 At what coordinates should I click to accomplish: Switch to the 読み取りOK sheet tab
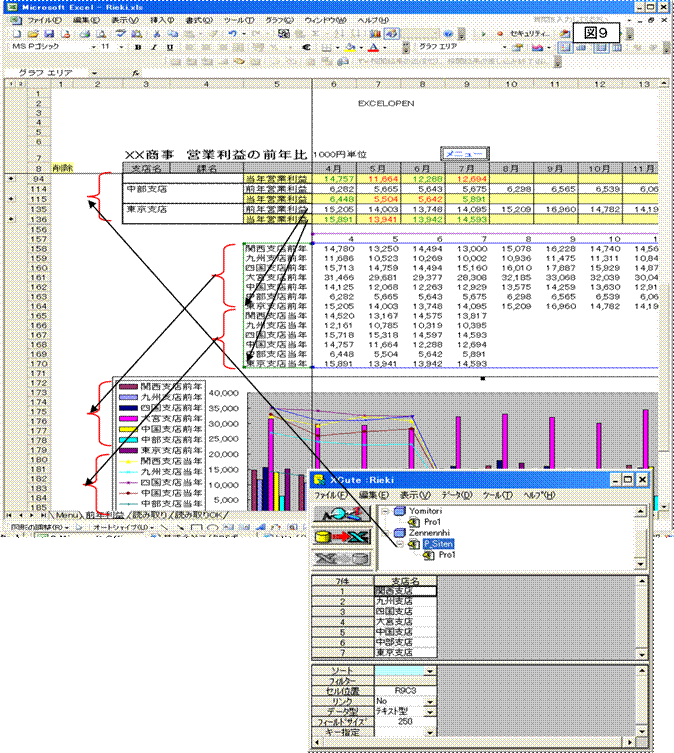coord(198,515)
